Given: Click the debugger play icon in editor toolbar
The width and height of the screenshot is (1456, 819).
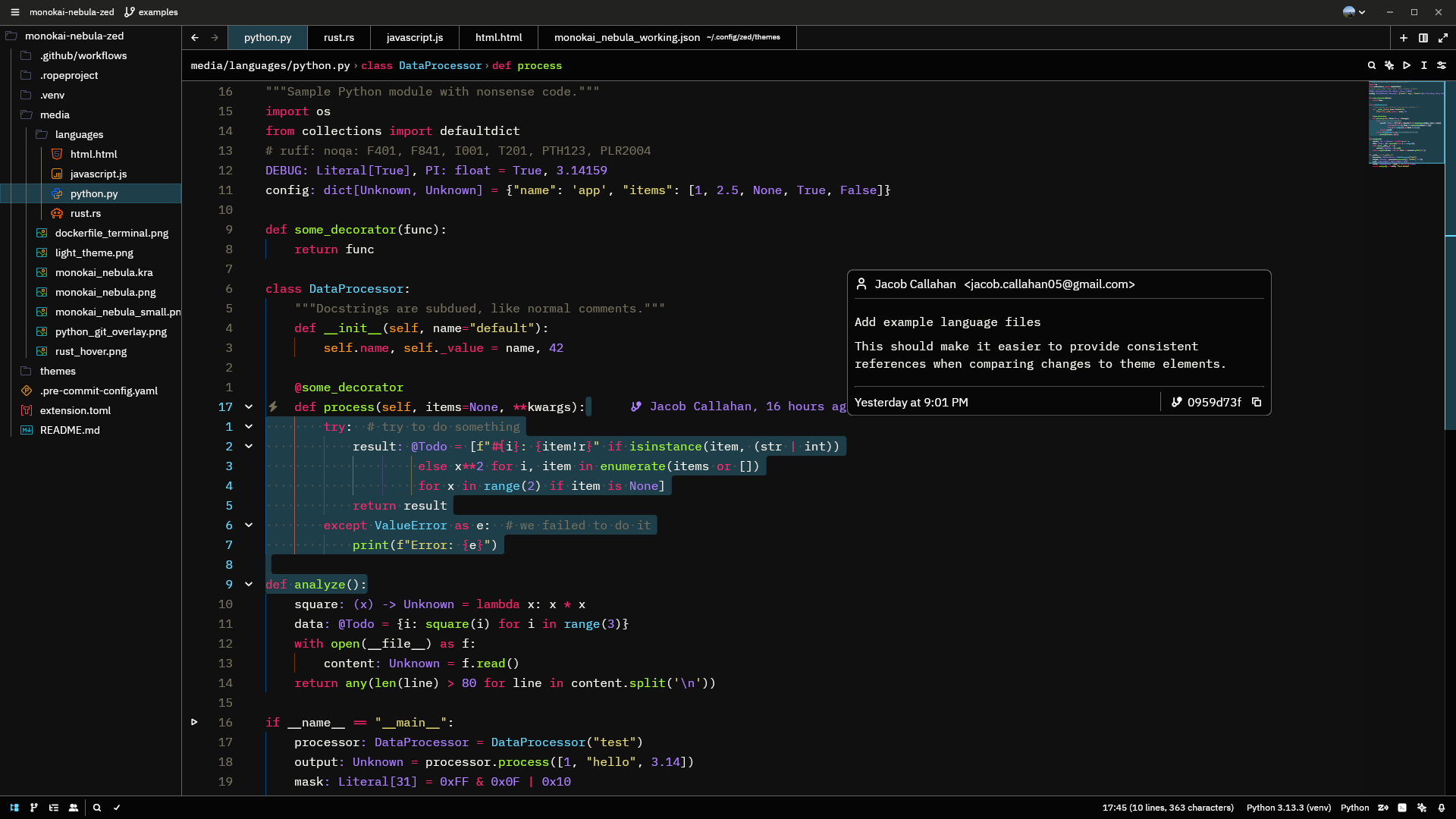Looking at the screenshot, I should 1407,66.
